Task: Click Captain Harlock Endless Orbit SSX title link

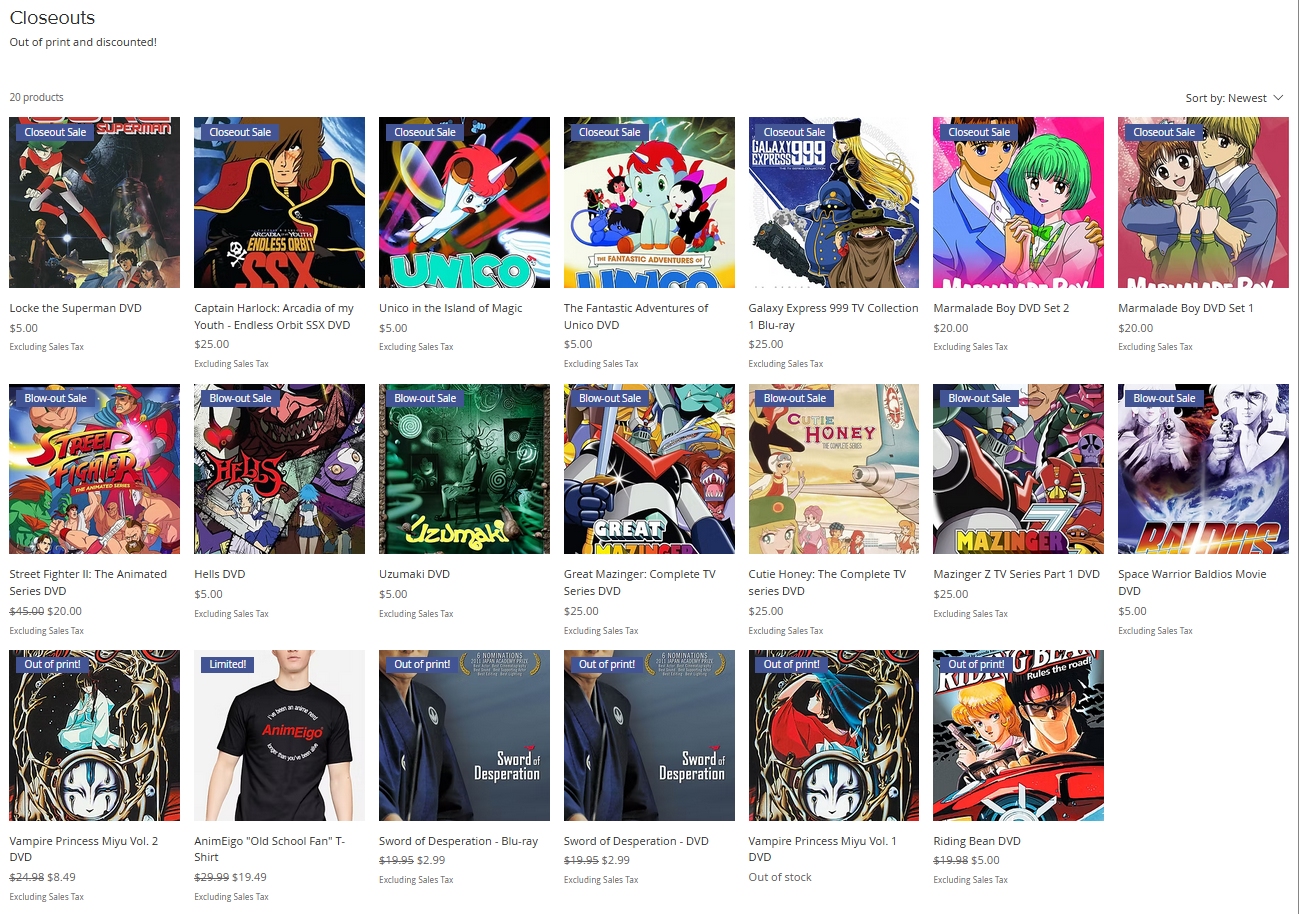Action: (x=274, y=316)
